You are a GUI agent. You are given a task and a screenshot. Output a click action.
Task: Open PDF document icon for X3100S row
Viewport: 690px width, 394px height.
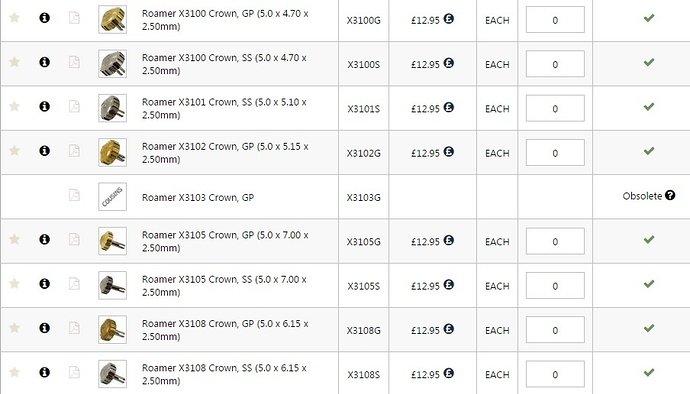(x=74, y=62)
